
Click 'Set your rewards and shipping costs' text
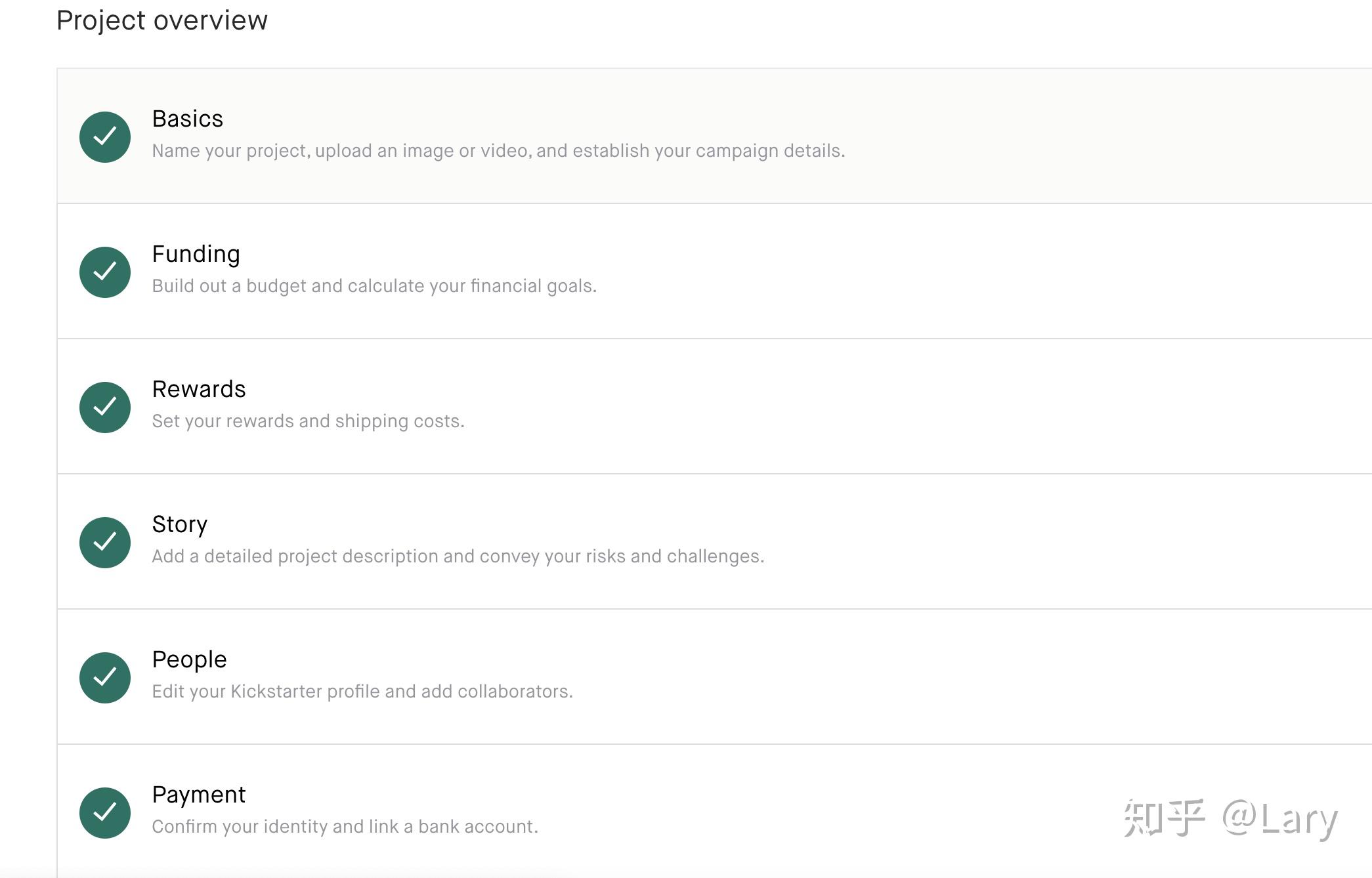[308, 421]
